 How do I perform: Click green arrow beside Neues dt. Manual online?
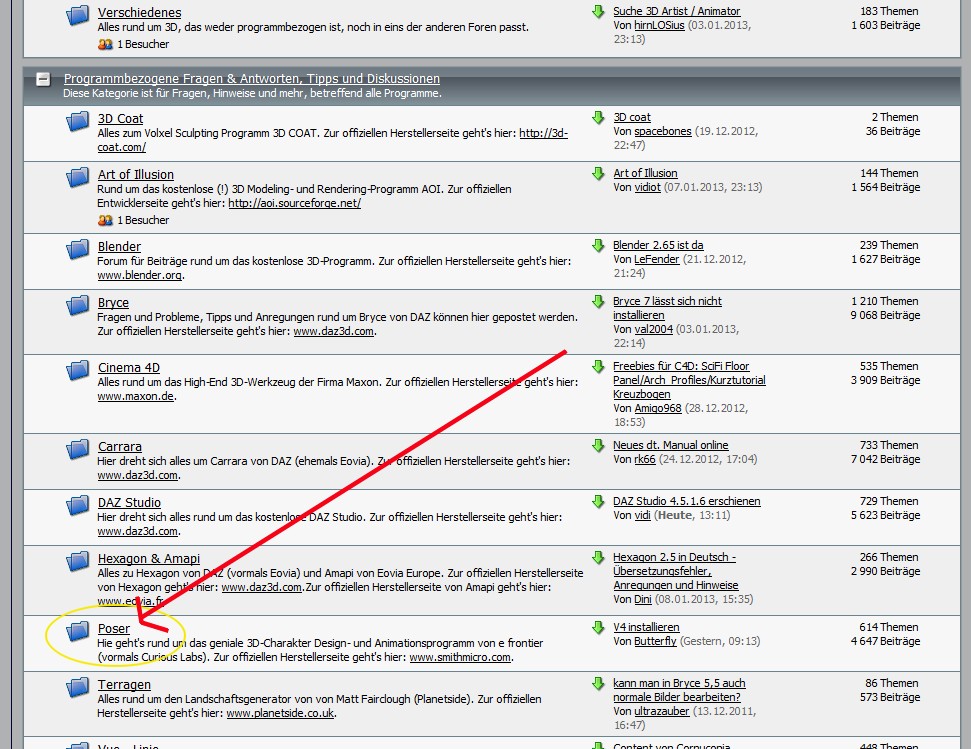pos(598,446)
